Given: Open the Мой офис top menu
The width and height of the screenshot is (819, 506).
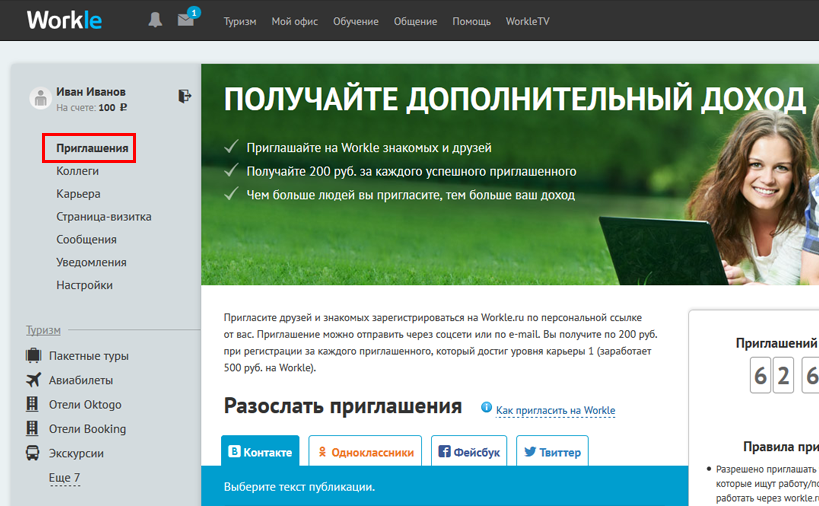Looking at the screenshot, I should 295,21.
